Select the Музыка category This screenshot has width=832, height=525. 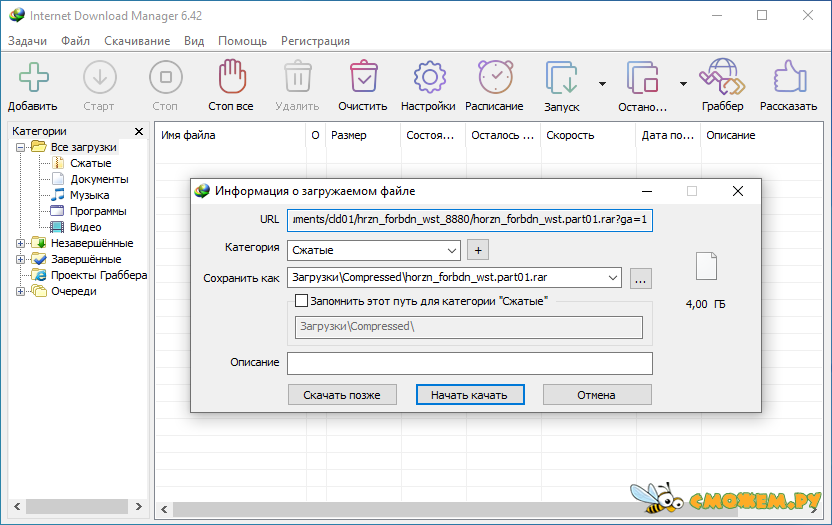(90, 195)
